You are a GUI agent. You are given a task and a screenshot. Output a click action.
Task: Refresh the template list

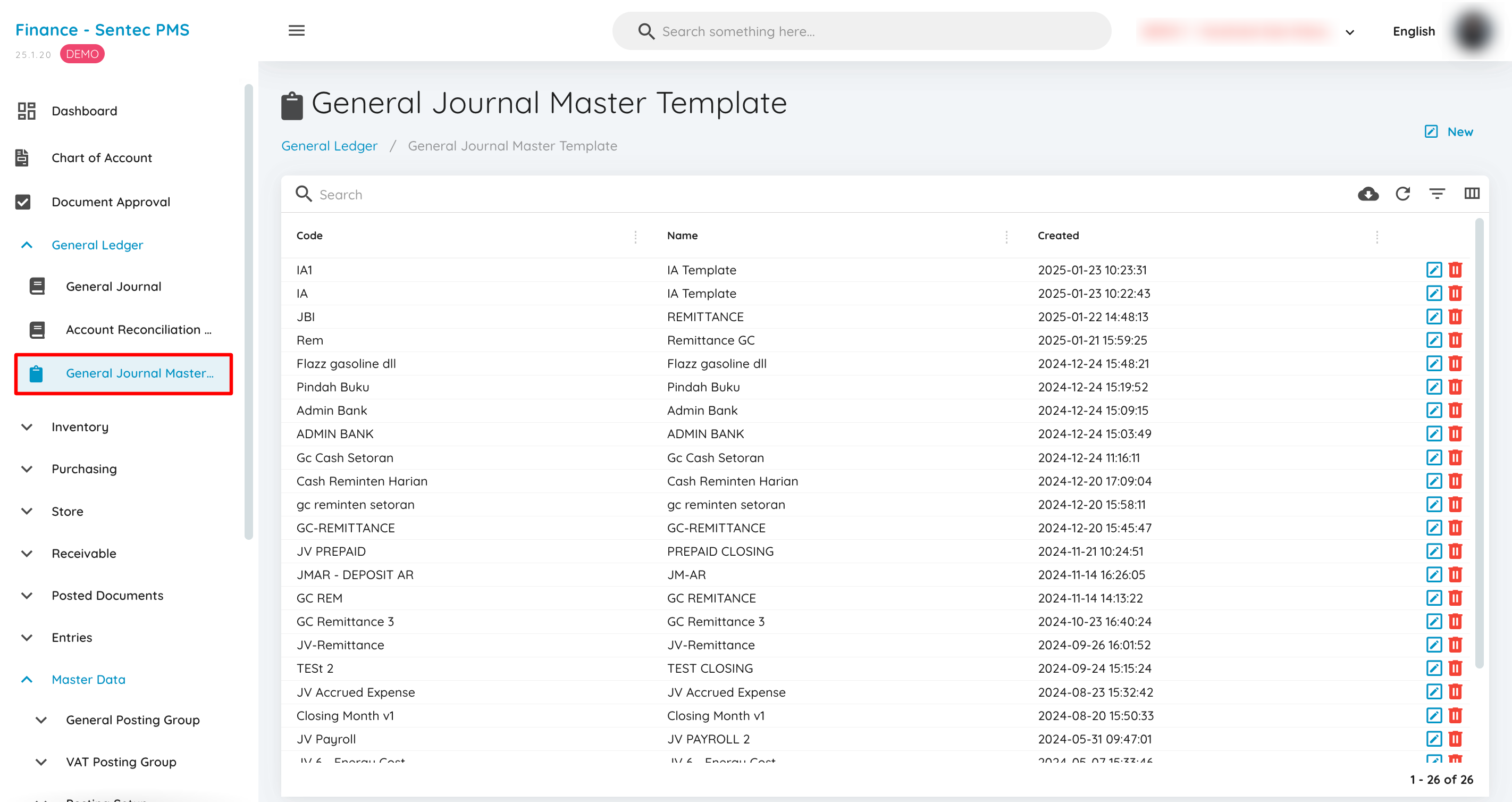[x=1403, y=194]
